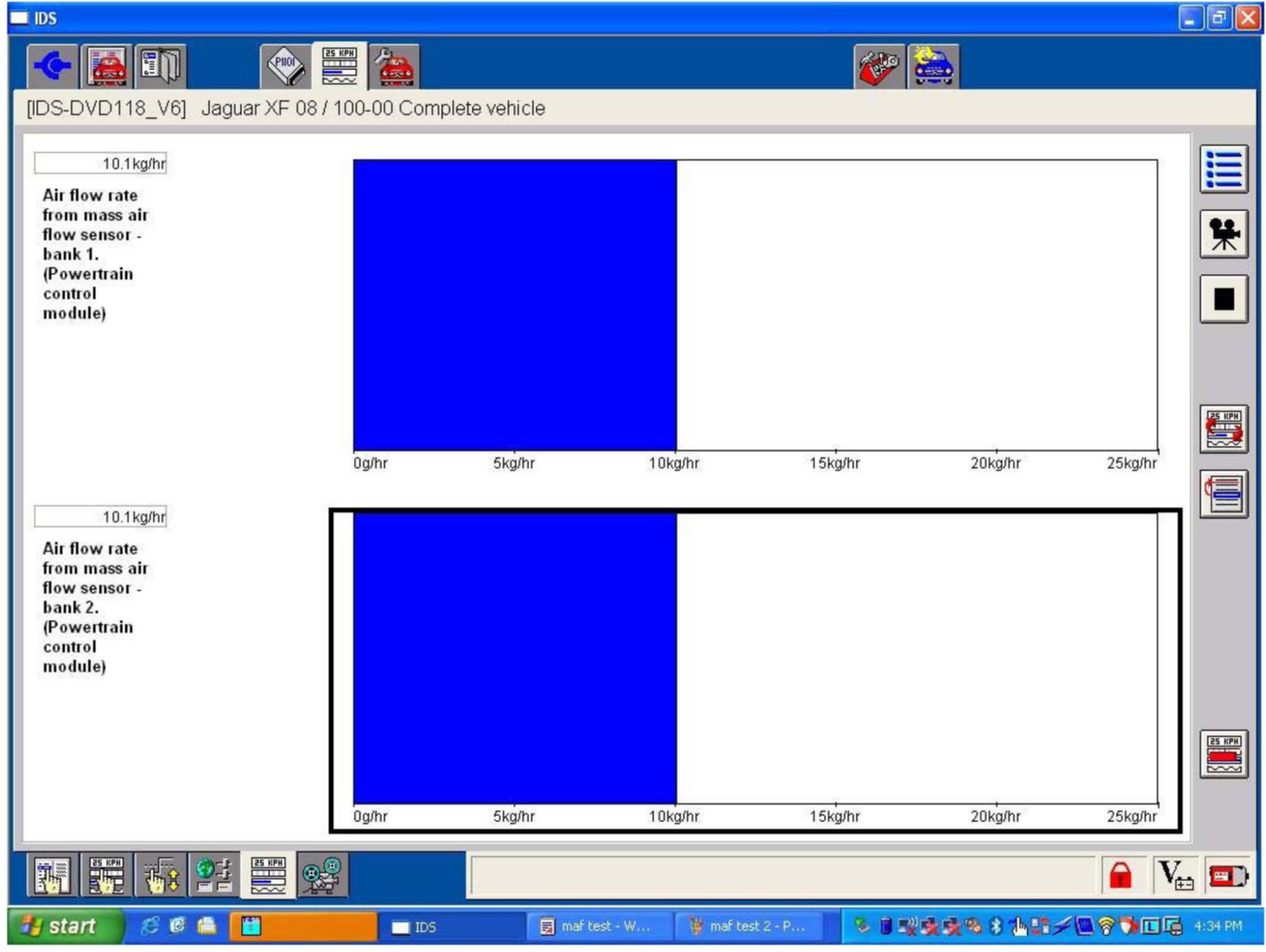Open the film reel playback icon
Image resolution: width=1266 pixels, height=952 pixels.
point(322,875)
